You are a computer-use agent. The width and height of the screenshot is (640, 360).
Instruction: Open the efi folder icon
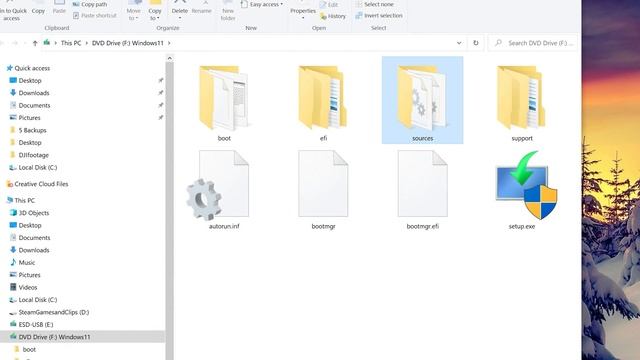point(323,97)
